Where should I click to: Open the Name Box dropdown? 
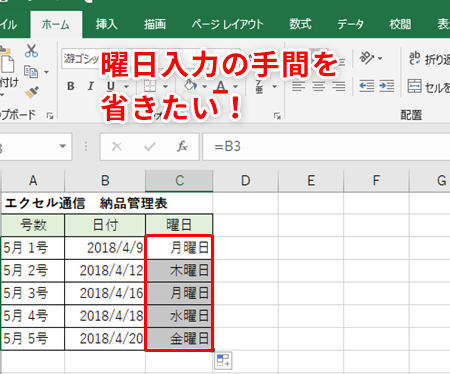point(62,146)
